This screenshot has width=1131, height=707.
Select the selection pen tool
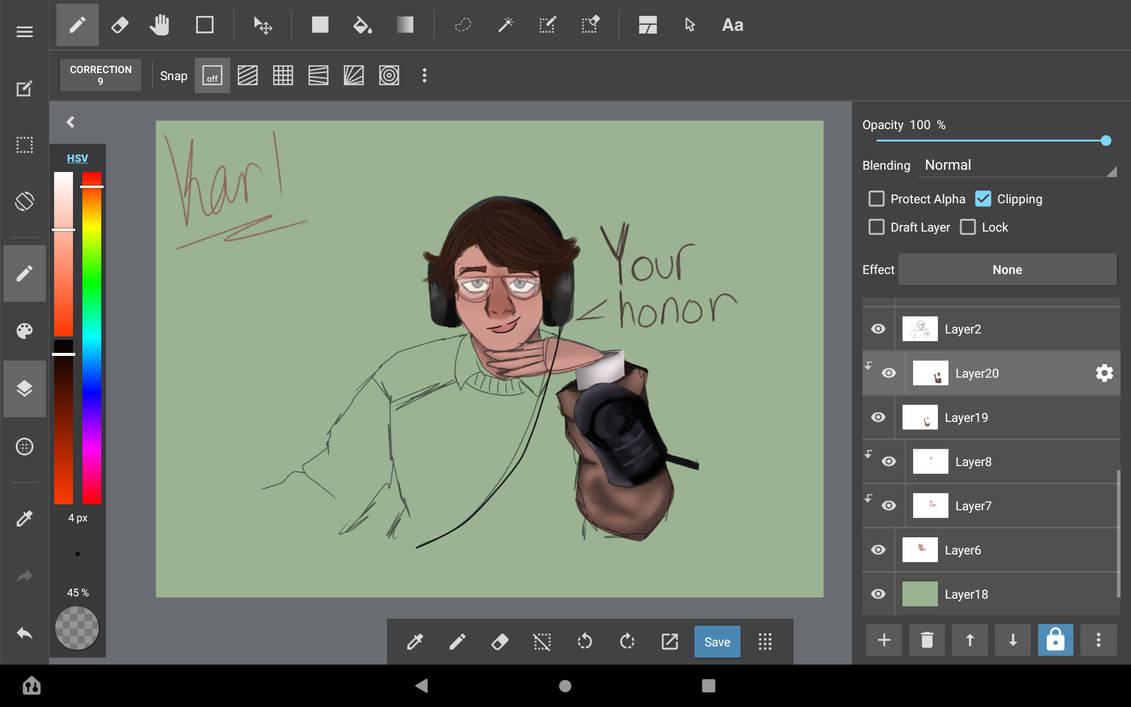point(547,25)
